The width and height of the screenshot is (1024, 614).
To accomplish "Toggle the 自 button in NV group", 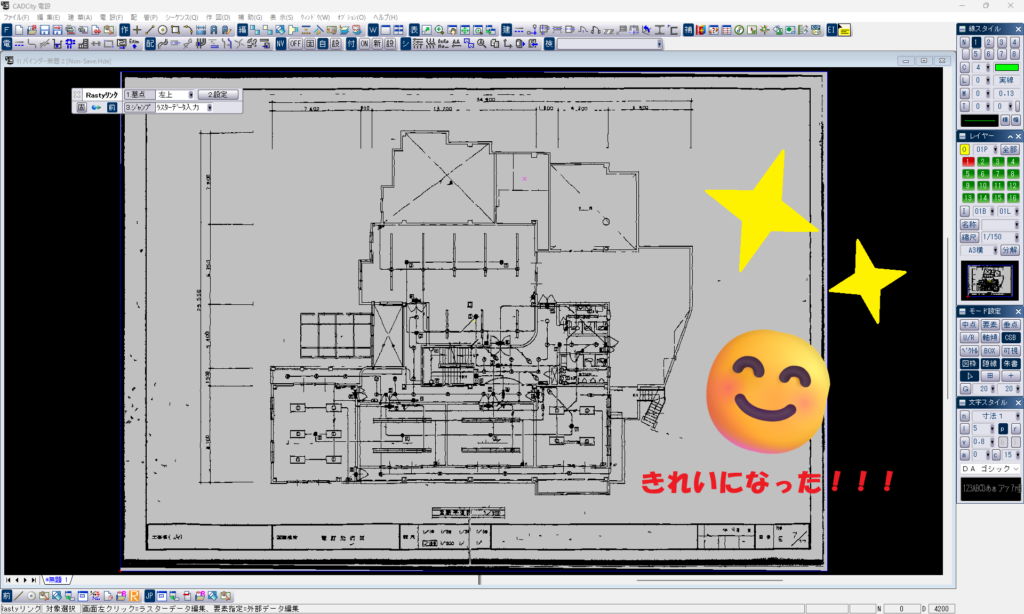I will [x=323, y=44].
